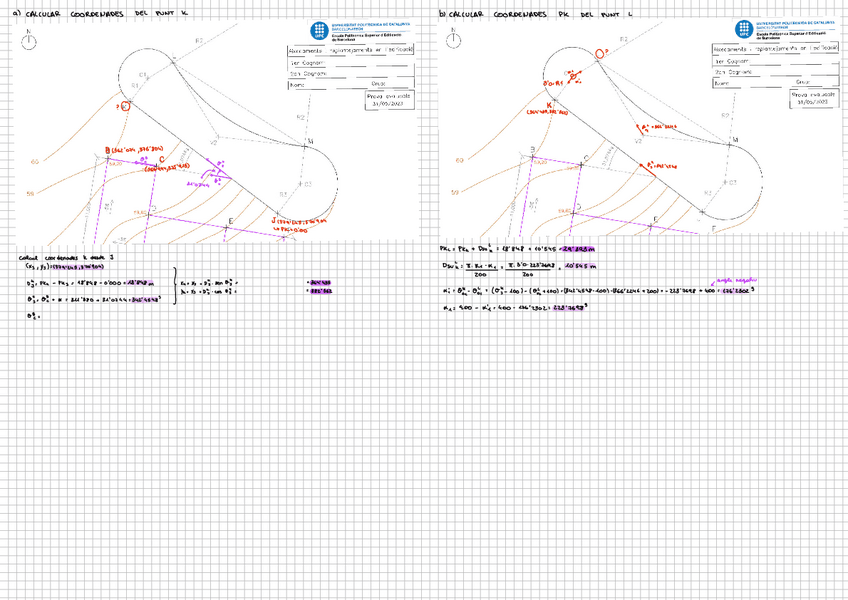848x600 pixels.
Task: Select the UPC logo in left title block
Action: [x=318, y=29]
